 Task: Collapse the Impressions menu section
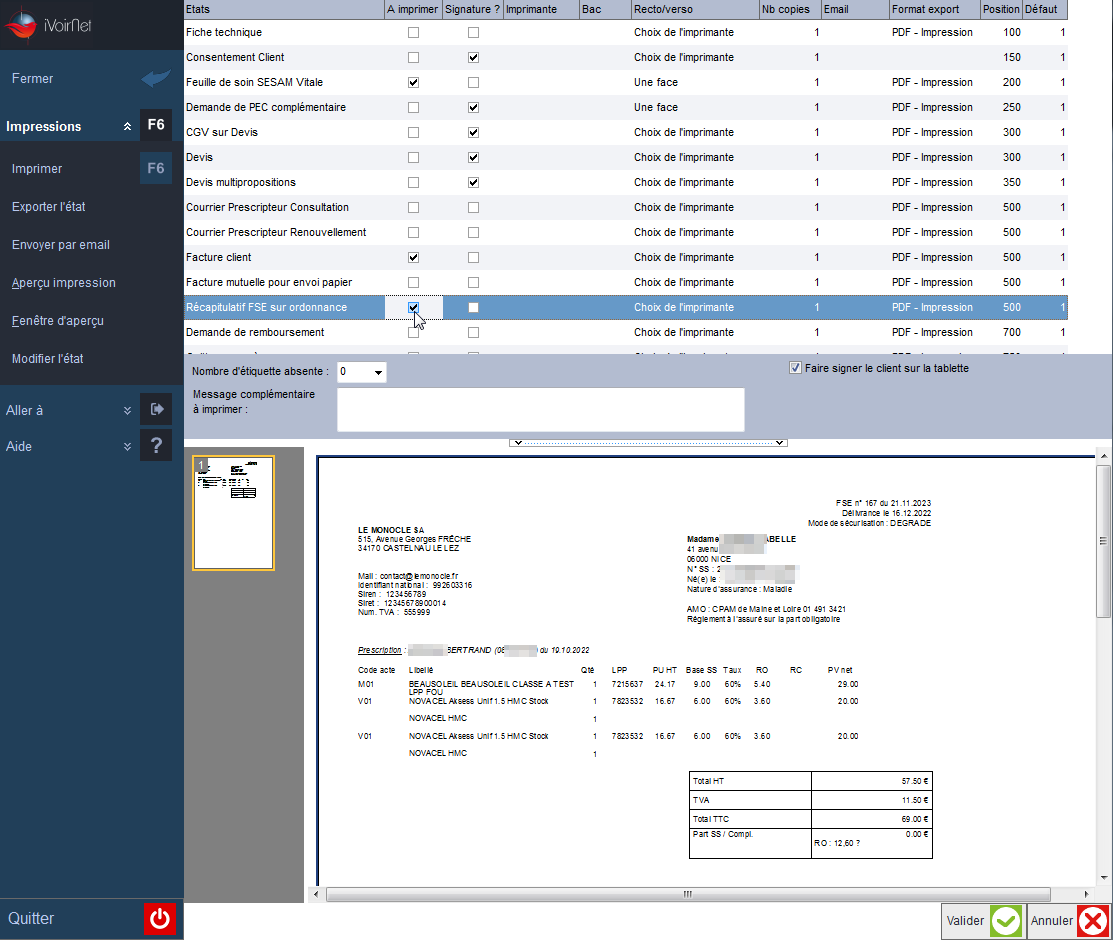[127, 126]
